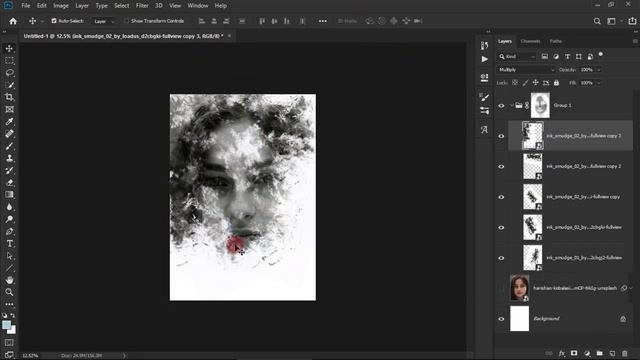This screenshot has height=360, width=640.
Task: Open the Window menu
Action: click(198, 6)
